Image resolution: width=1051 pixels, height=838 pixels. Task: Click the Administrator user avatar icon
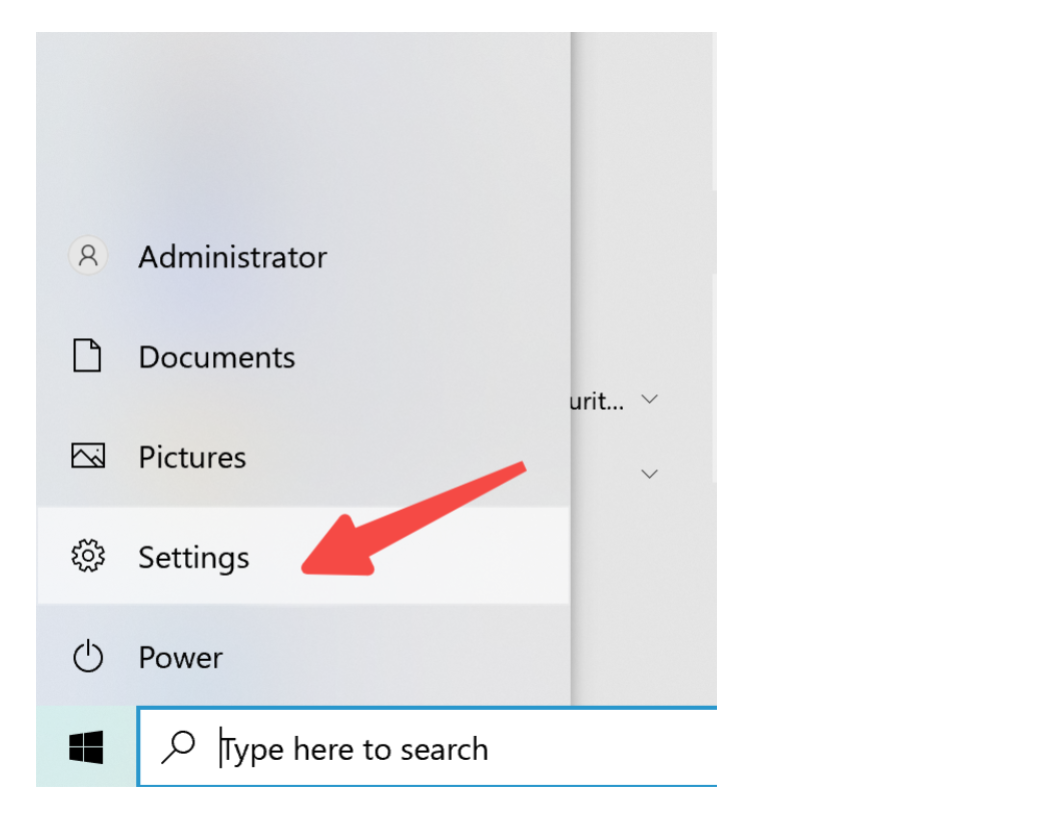88,256
